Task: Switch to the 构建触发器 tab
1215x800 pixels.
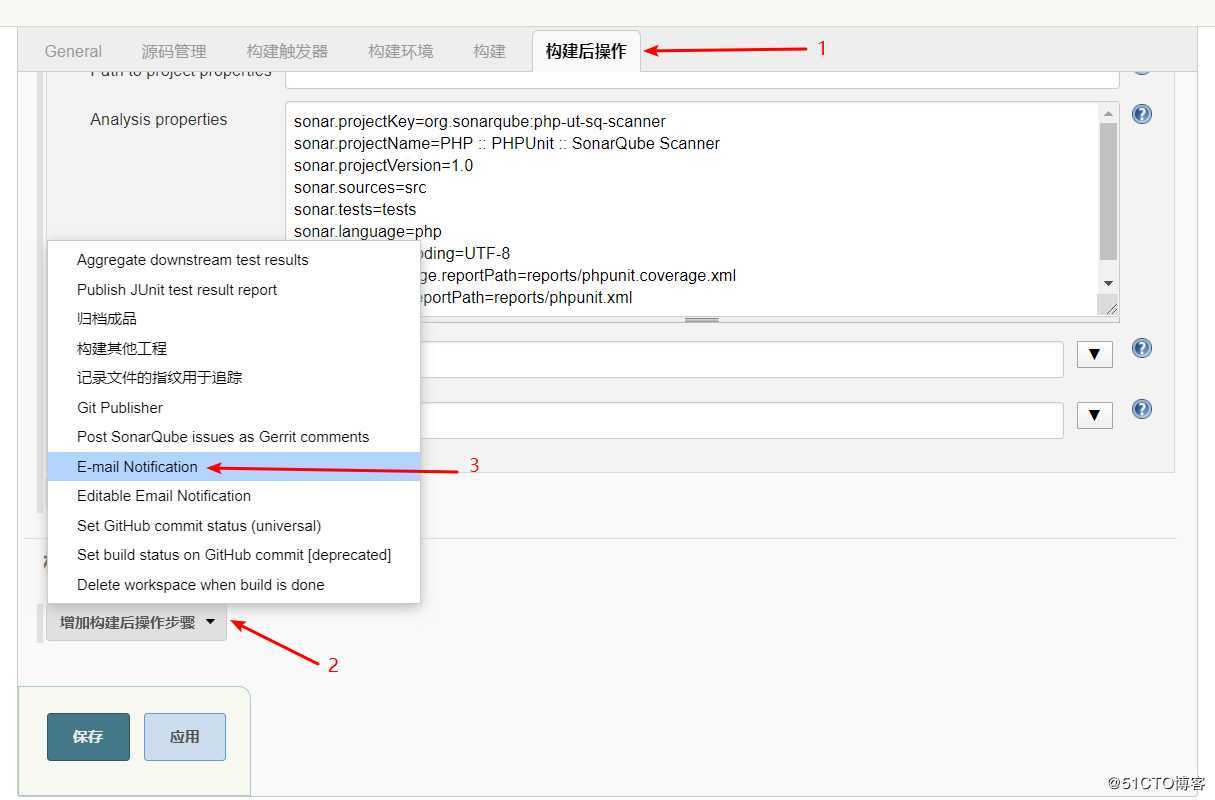Action: [x=287, y=51]
